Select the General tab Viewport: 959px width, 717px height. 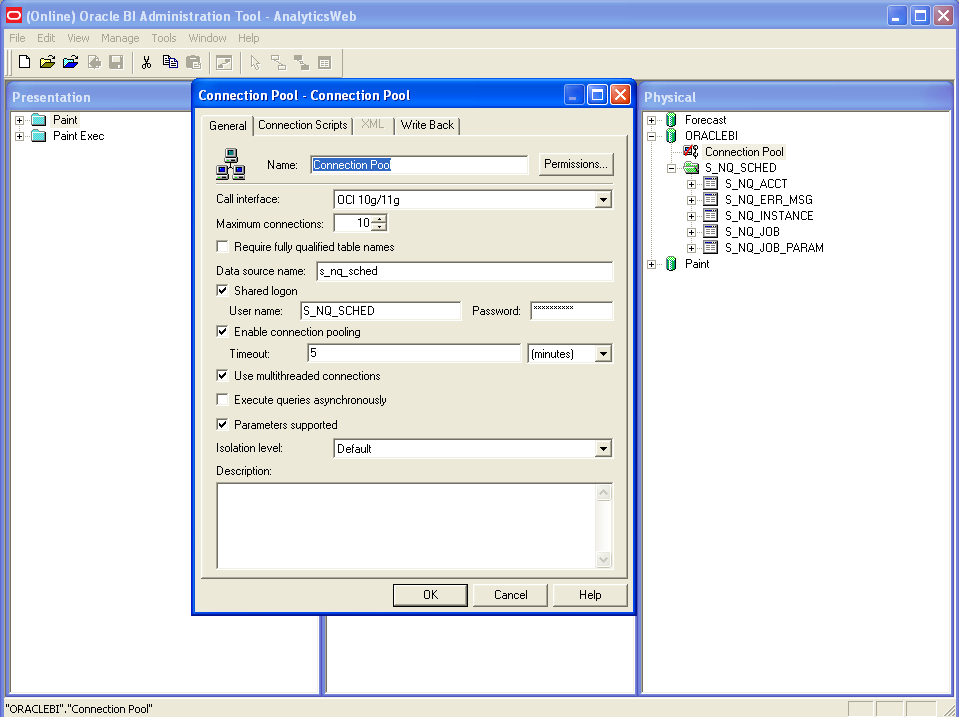click(x=228, y=125)
